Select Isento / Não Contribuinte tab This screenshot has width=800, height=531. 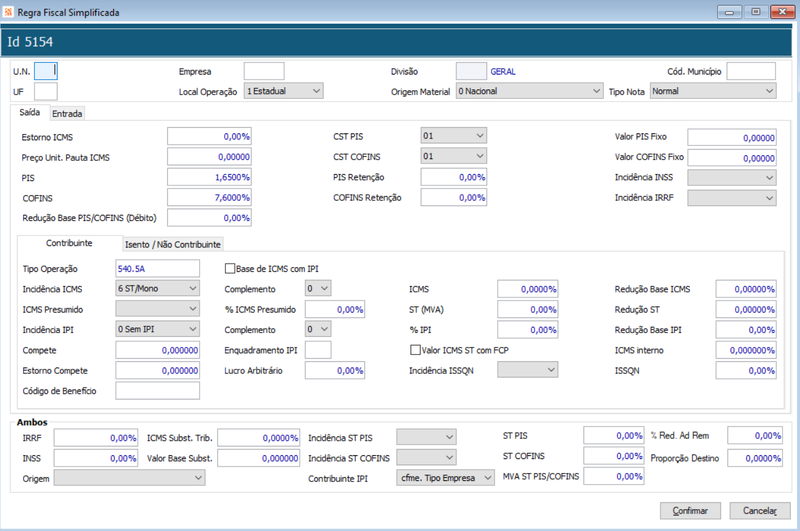pyautogui.click(x=173, y=244)
